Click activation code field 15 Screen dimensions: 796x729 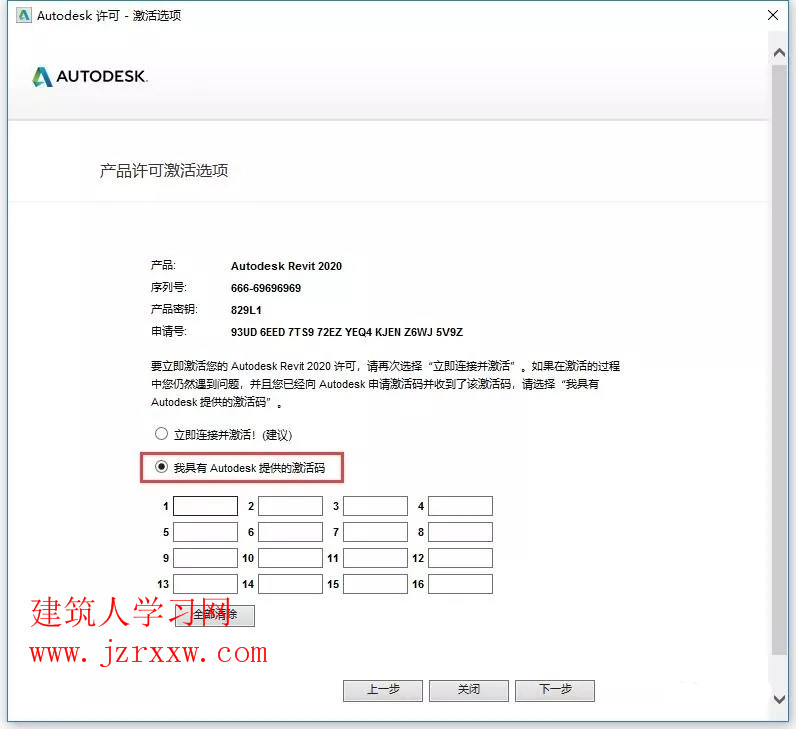click(x=375, y=584)
